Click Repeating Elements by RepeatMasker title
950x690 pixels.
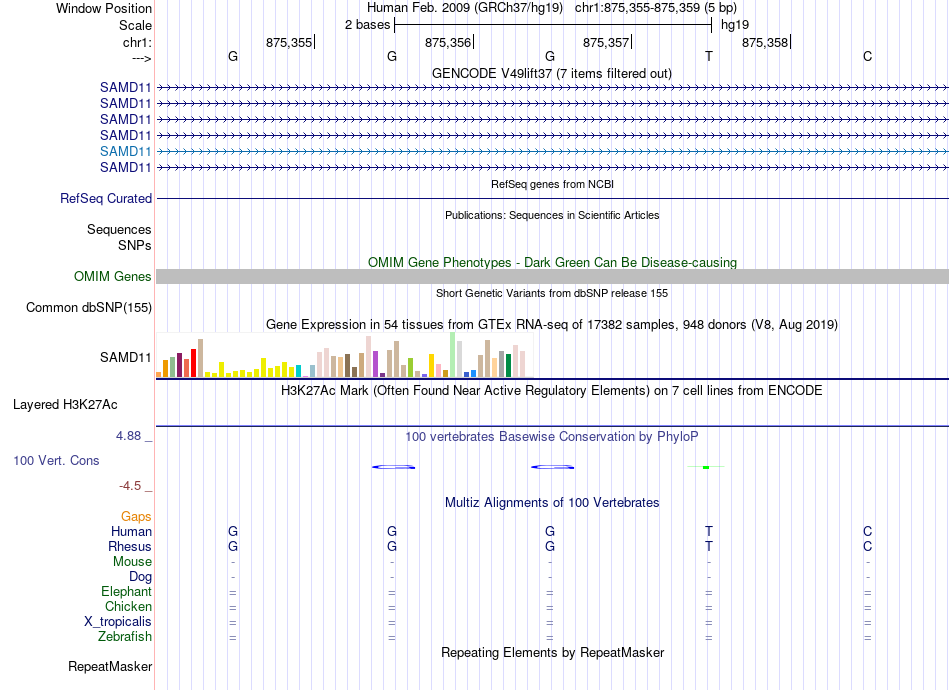tap(552, 653)
